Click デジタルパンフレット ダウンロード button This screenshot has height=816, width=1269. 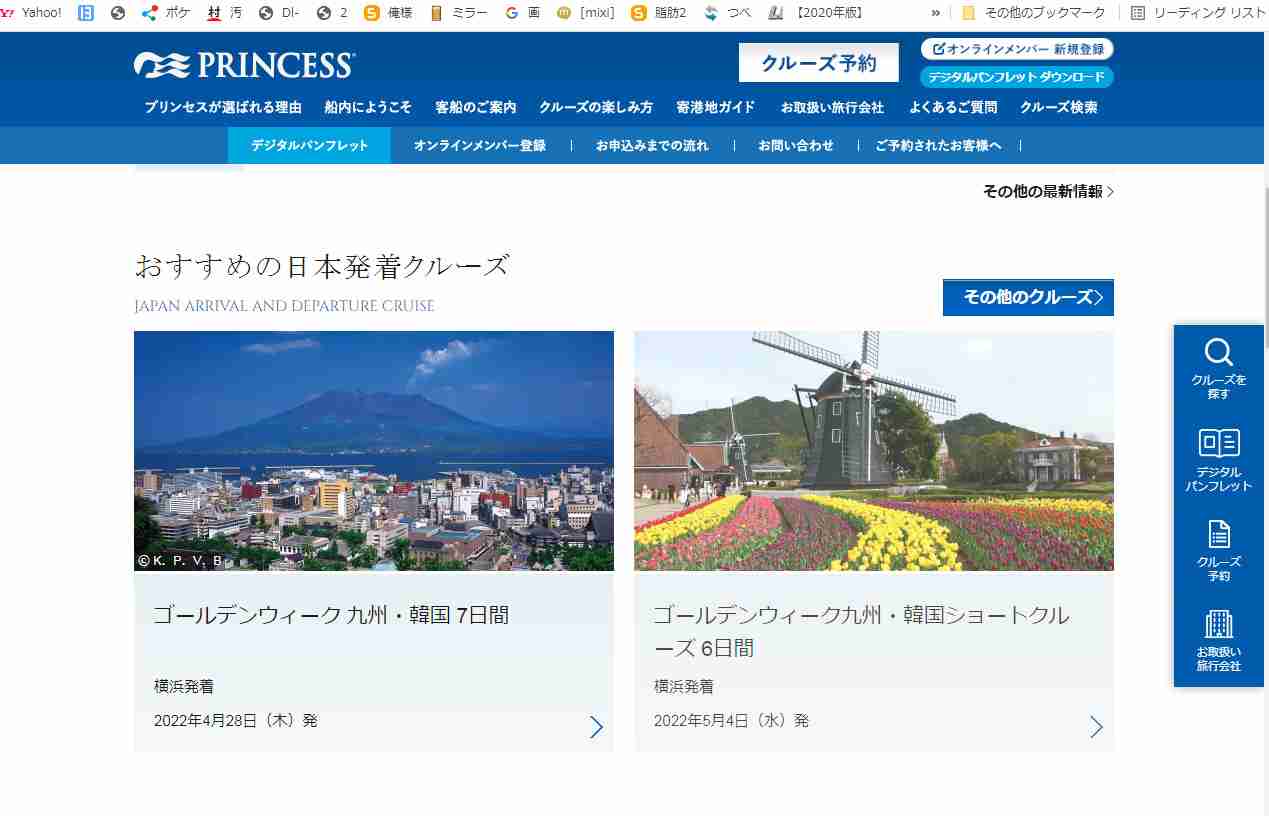(1017, 77)
